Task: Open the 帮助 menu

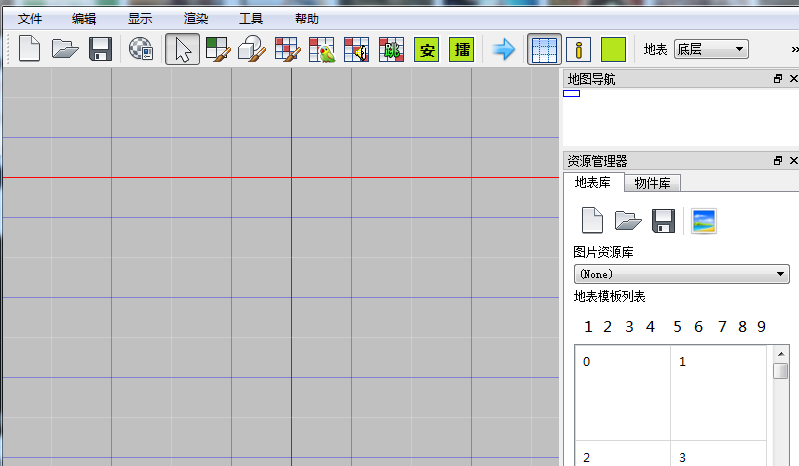Action: (x=307, y=19)
